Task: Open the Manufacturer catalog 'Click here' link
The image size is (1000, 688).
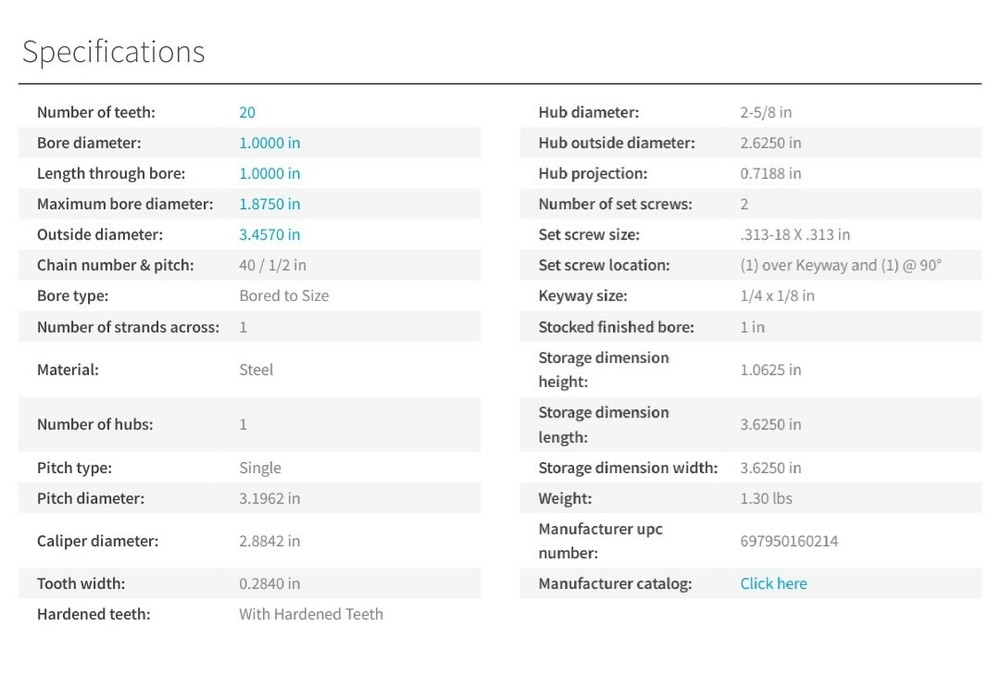Action: tap(773, 584)
